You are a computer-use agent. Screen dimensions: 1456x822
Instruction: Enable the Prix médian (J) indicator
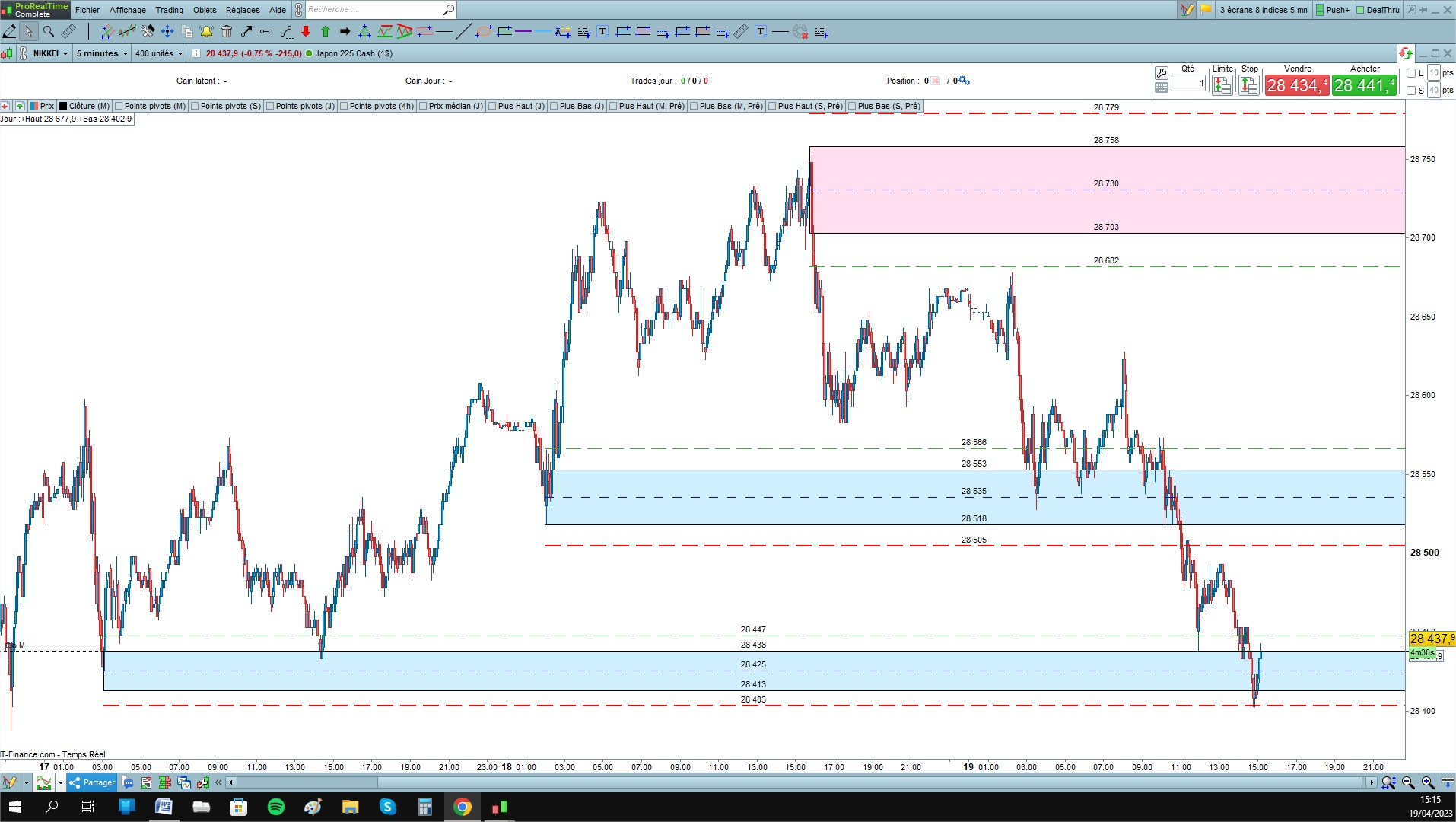click(x=423, y=106)
